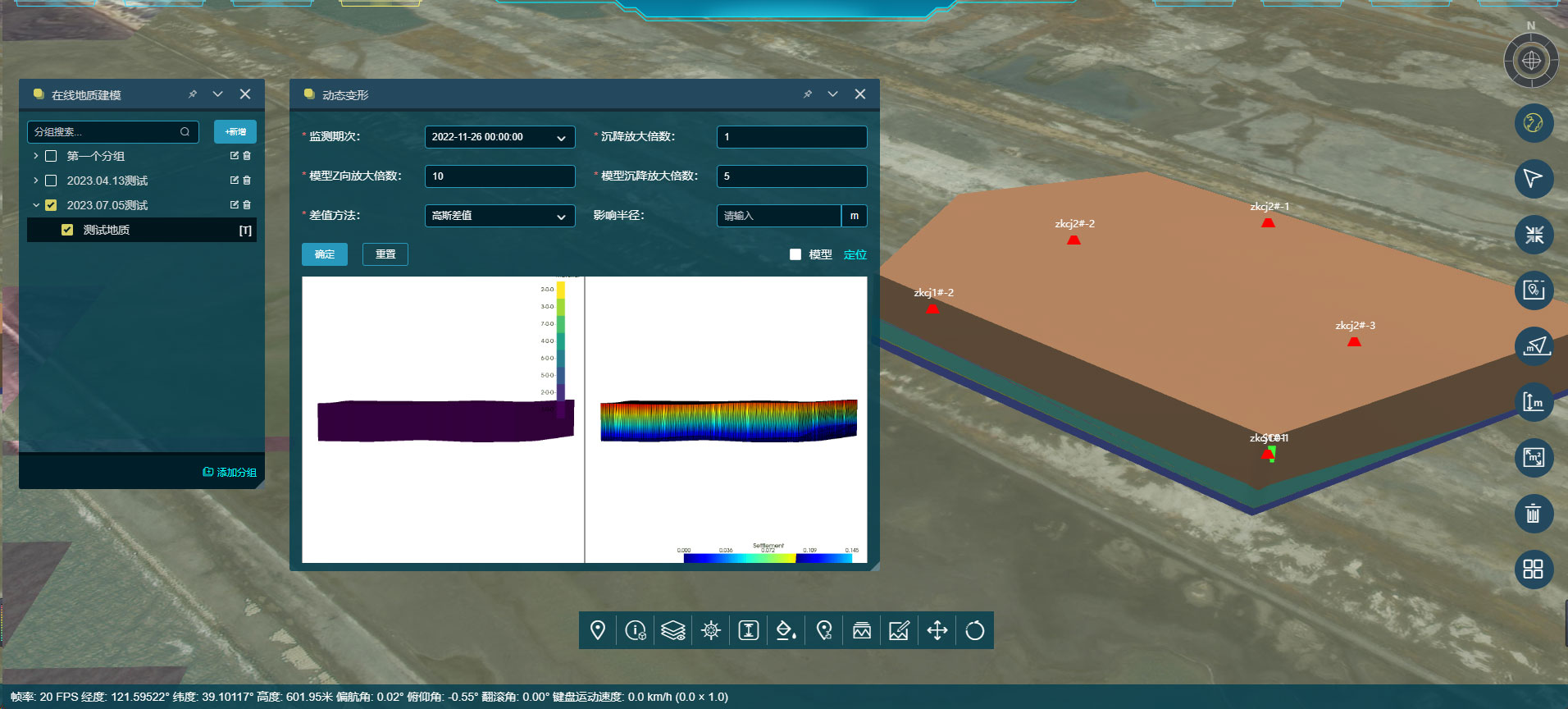Click the move arrows tool in bottom toolbar
This screenshot has height=709, width=1568.
(x=937, y=630)
